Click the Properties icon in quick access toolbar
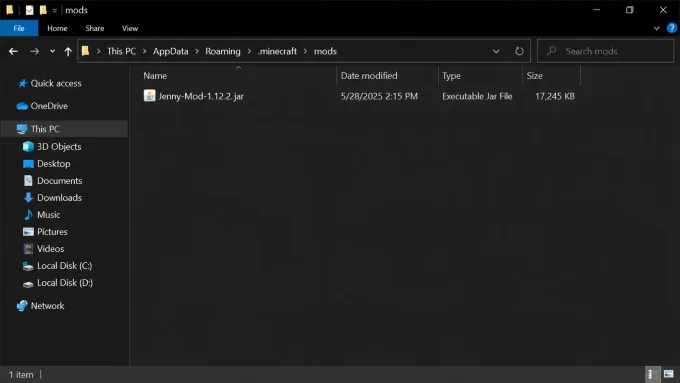680x383 pixels. coord(29,10)
